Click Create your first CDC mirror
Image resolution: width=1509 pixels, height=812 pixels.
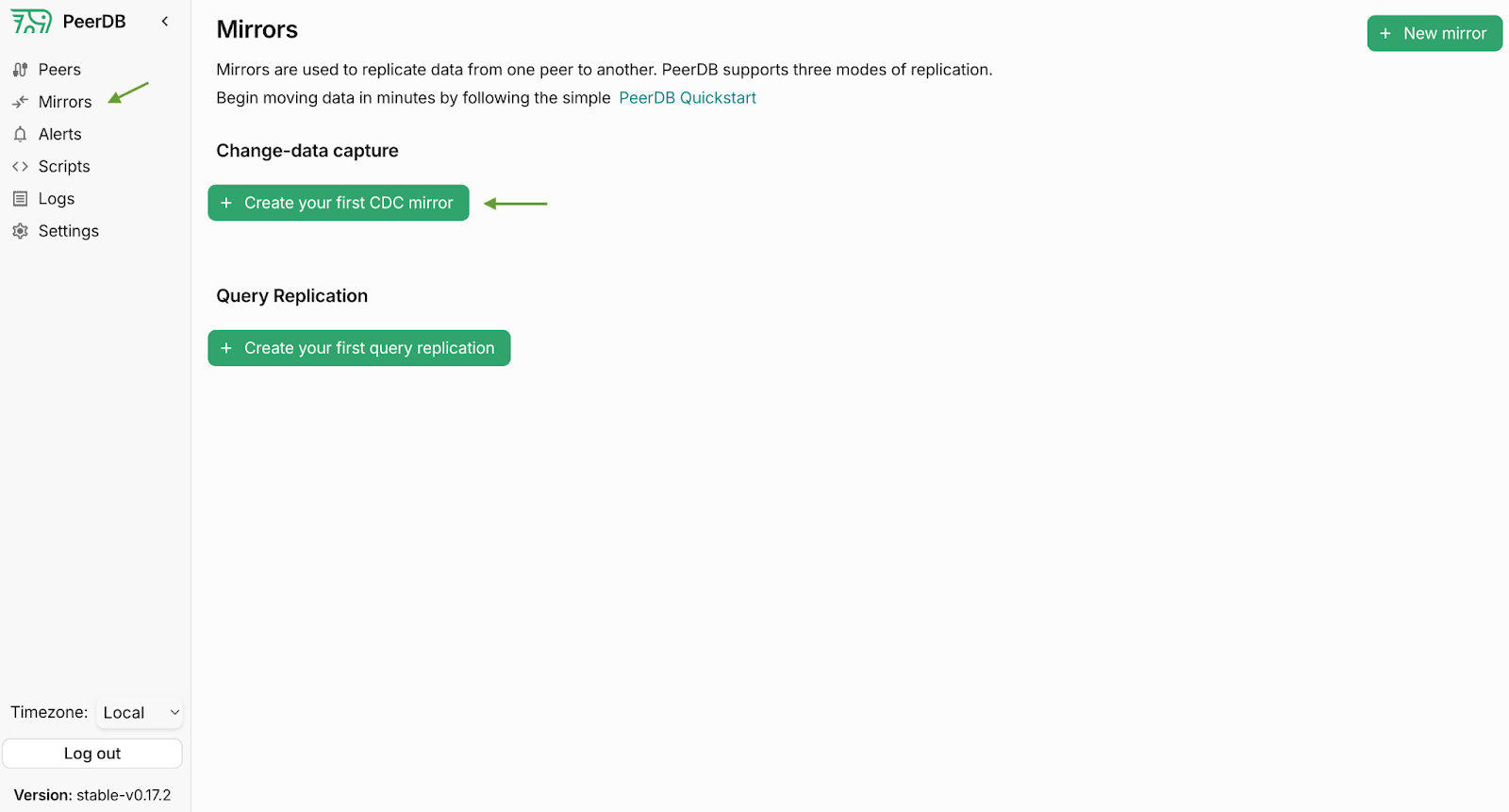click(x=339, y=203)
